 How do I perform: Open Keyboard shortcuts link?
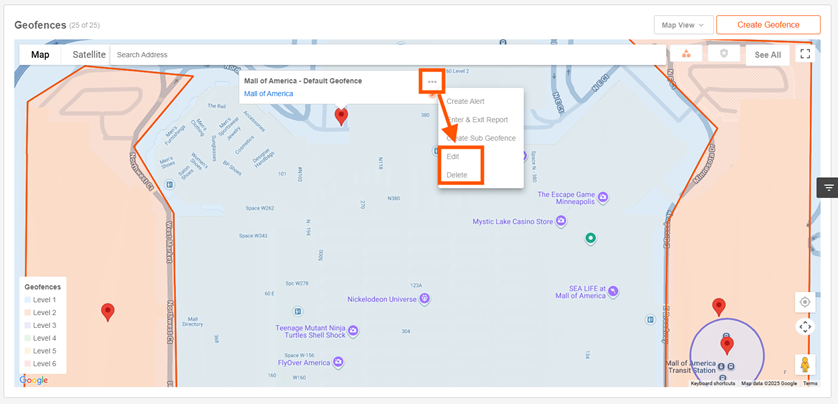712,383
